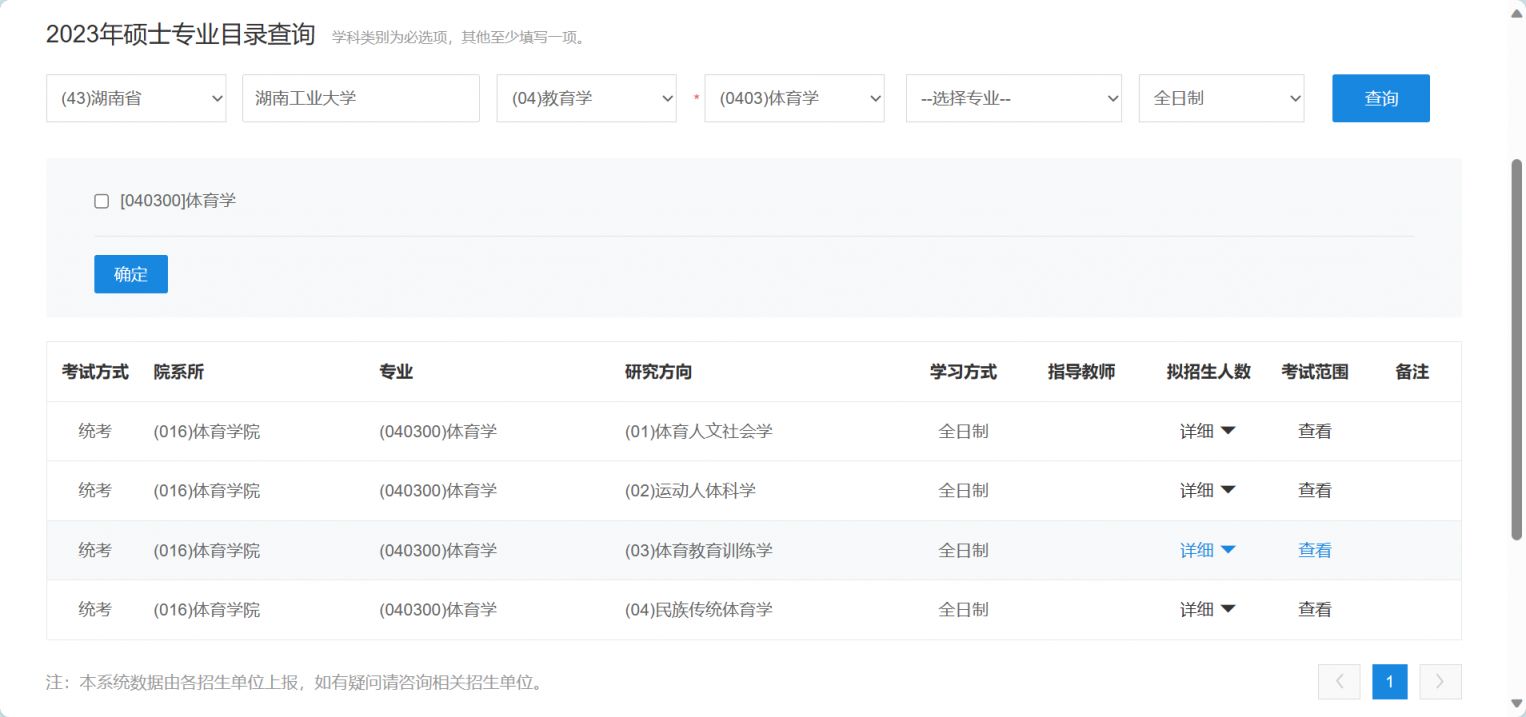Screen dimensions: 1526x717
Task: Select page 1 in pagination
Action: click(x=1390, y=682)
